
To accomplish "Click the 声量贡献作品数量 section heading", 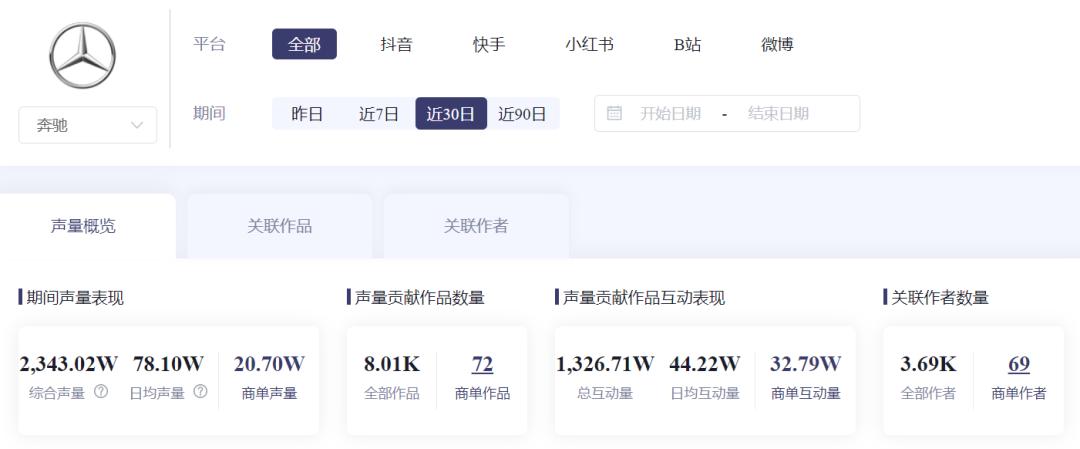I will 420,297.
